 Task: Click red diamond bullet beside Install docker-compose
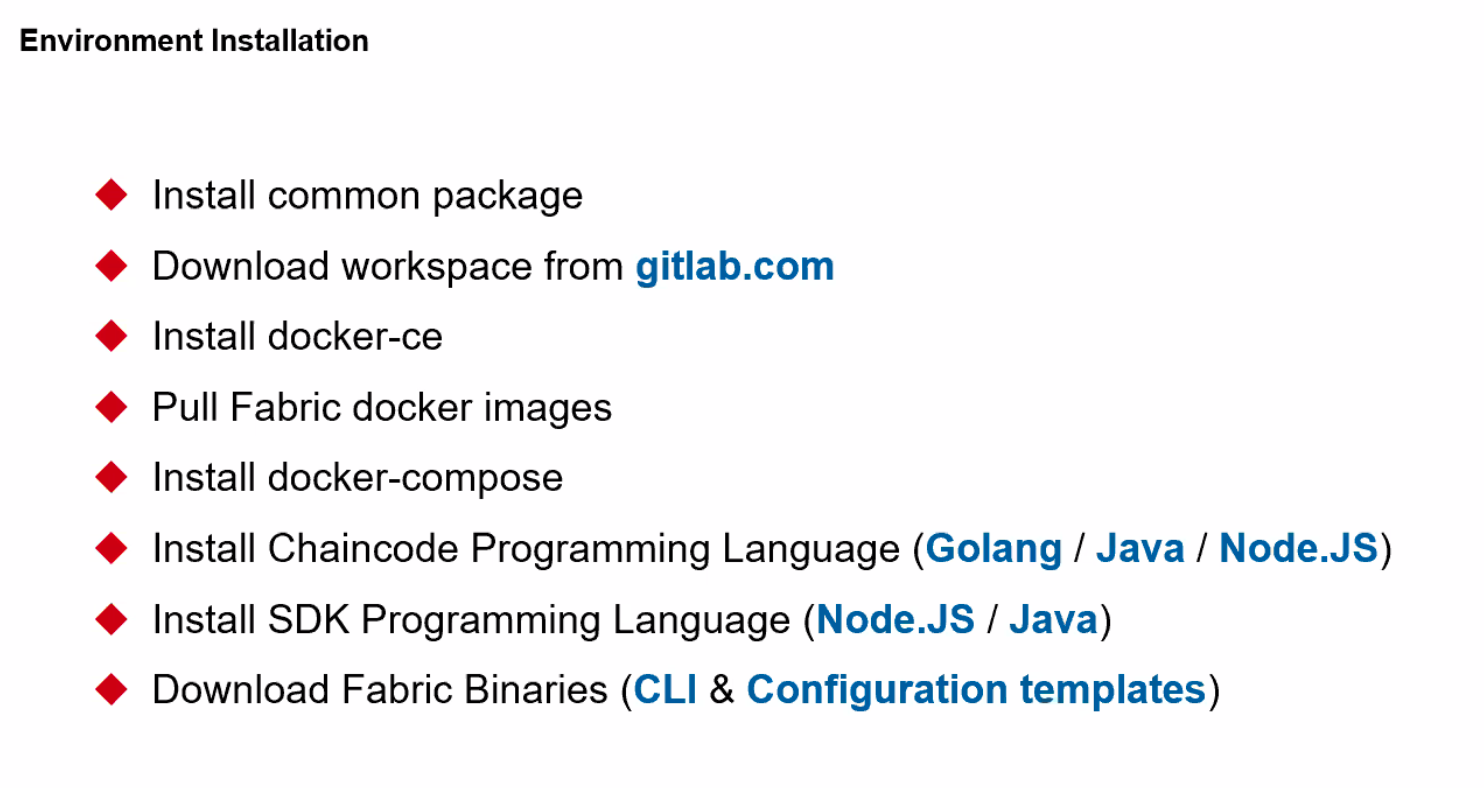click(x=111, y=477)
